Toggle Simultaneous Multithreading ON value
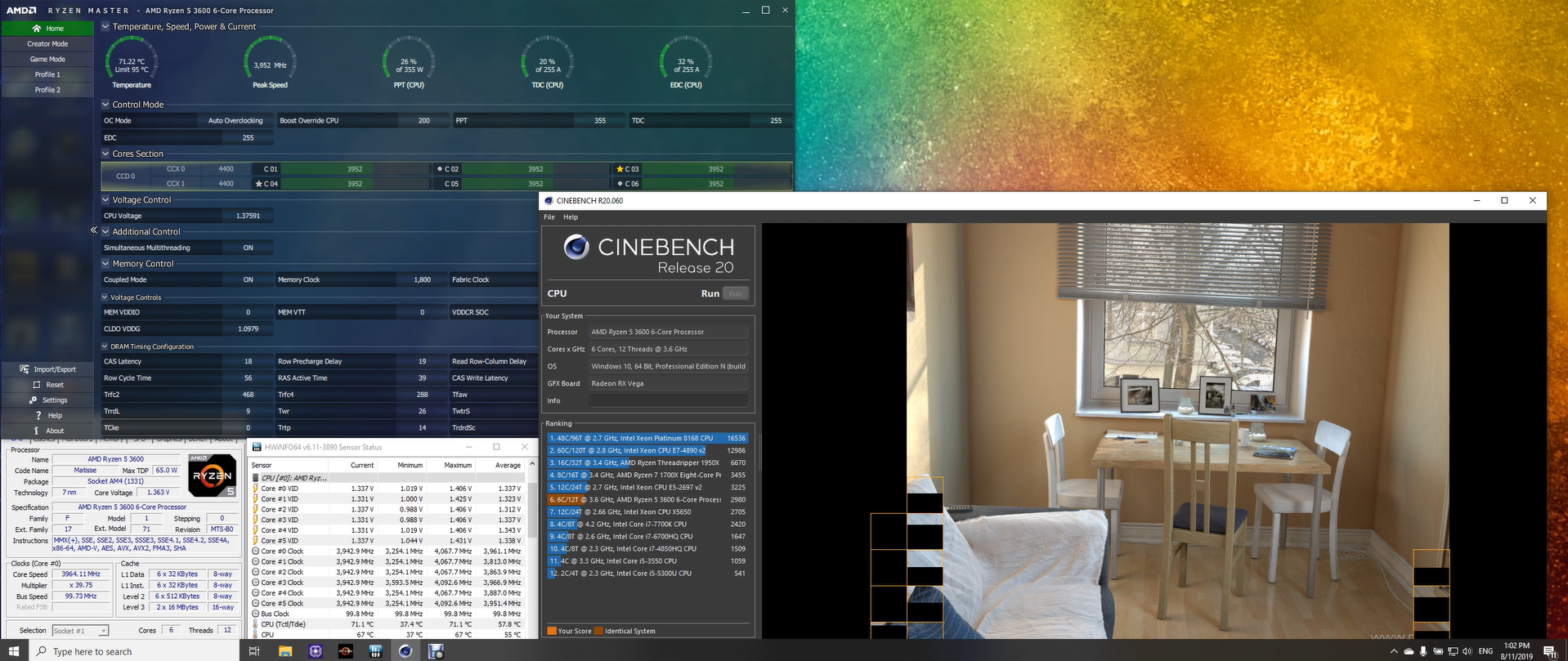The width and height of the screenshot is (1568, 661). point(249,248)
